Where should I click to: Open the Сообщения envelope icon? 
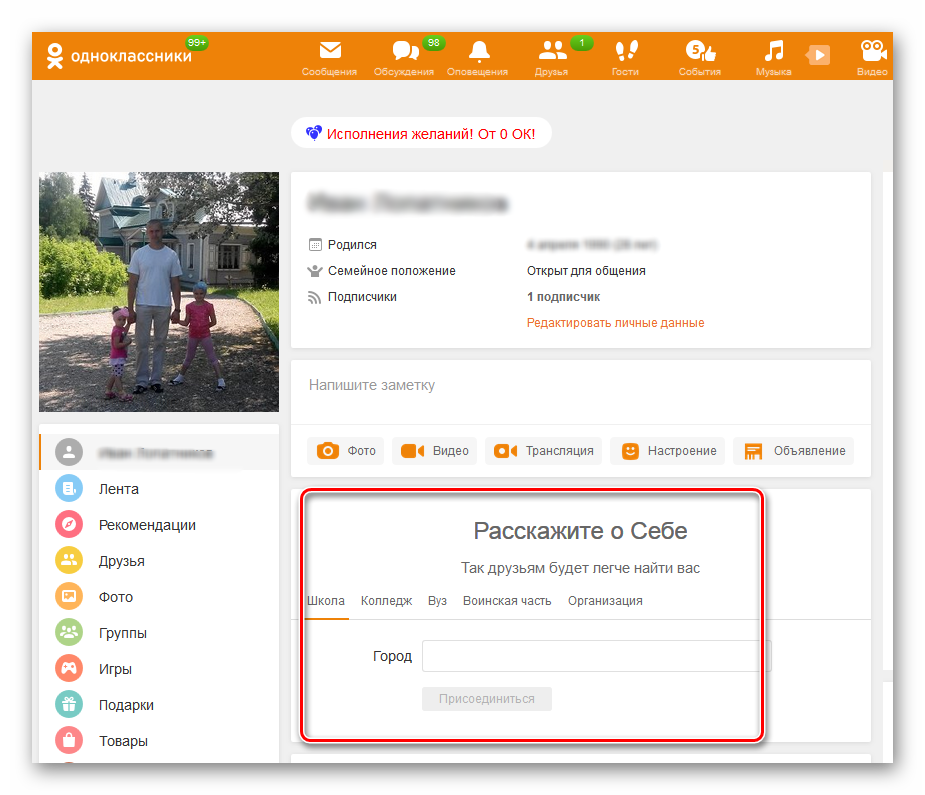tap(330, 52)
